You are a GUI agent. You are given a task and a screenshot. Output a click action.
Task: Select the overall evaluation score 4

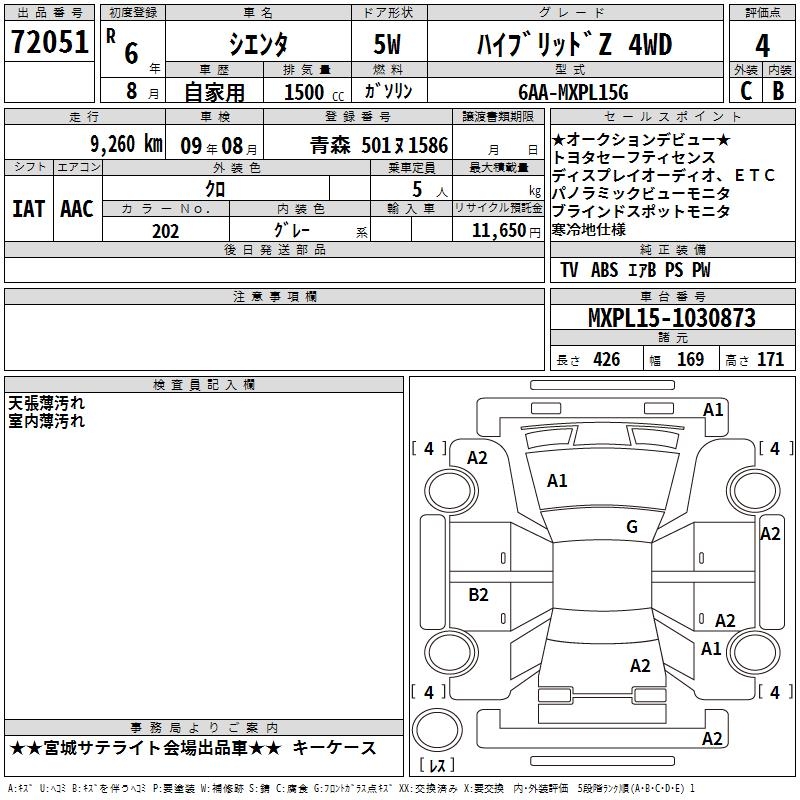click(x=762, y=45)
